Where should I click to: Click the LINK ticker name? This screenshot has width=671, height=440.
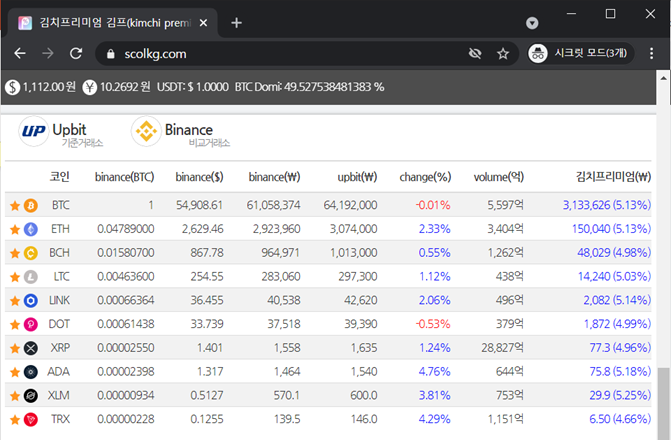tap(59, 300)
